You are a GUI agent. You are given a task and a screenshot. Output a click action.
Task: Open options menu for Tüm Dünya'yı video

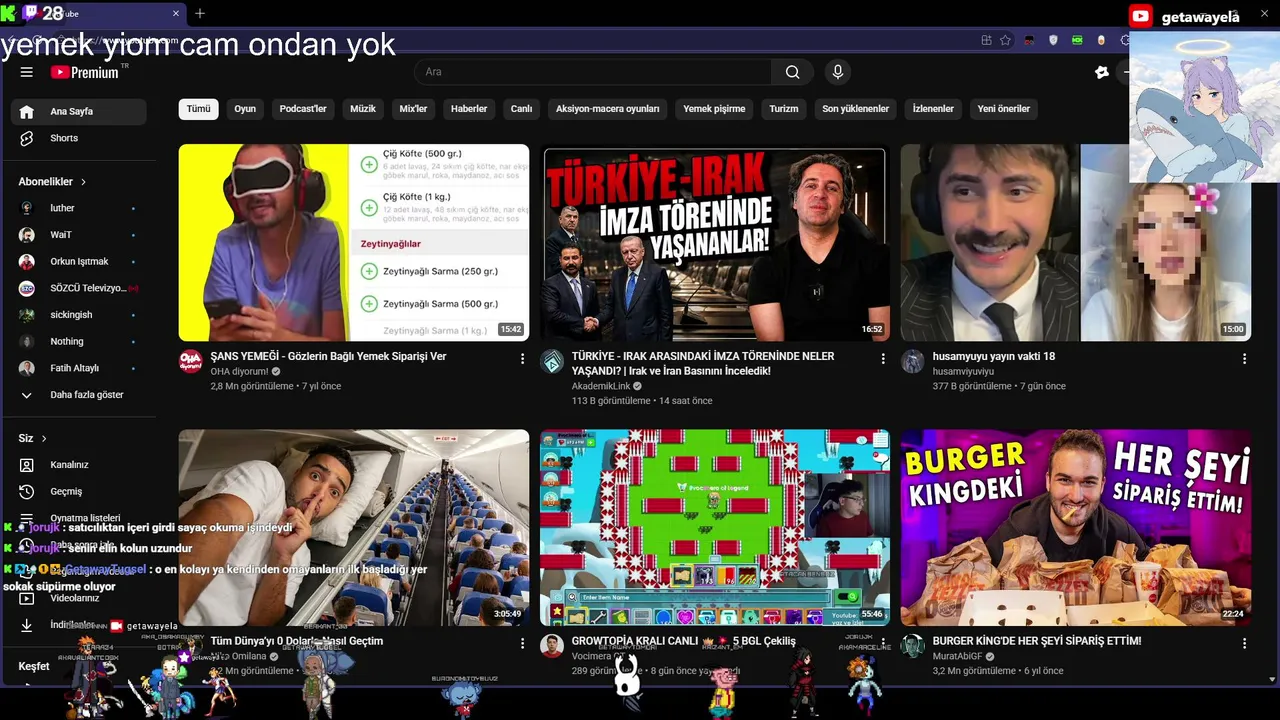522,644
